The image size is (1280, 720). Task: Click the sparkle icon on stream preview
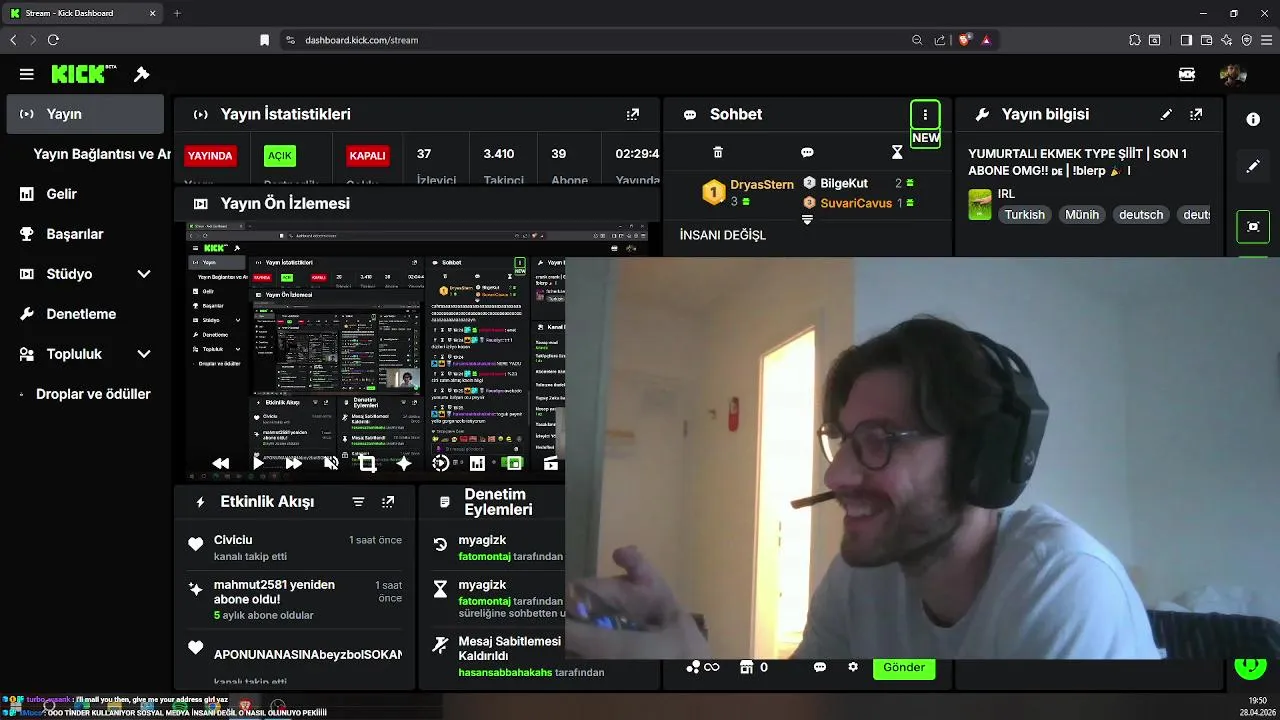(404, 463)
